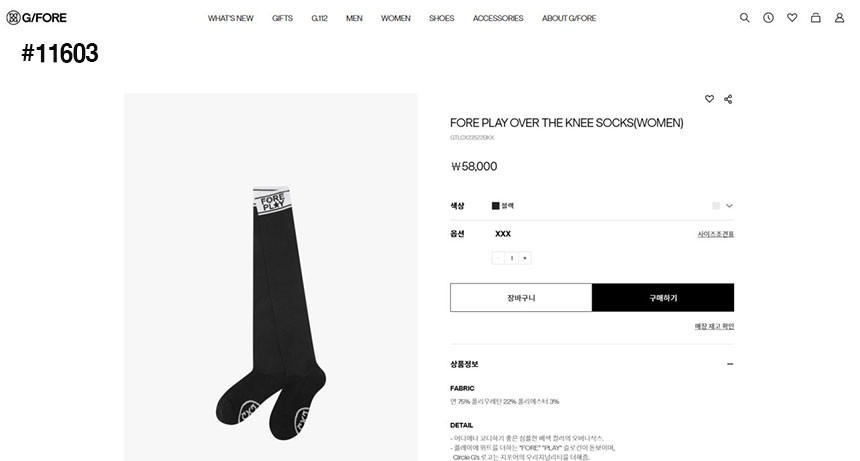Screen dimensions: 860x461
Task: Open the shopping bag icon
Action: [x=816, y=18]
